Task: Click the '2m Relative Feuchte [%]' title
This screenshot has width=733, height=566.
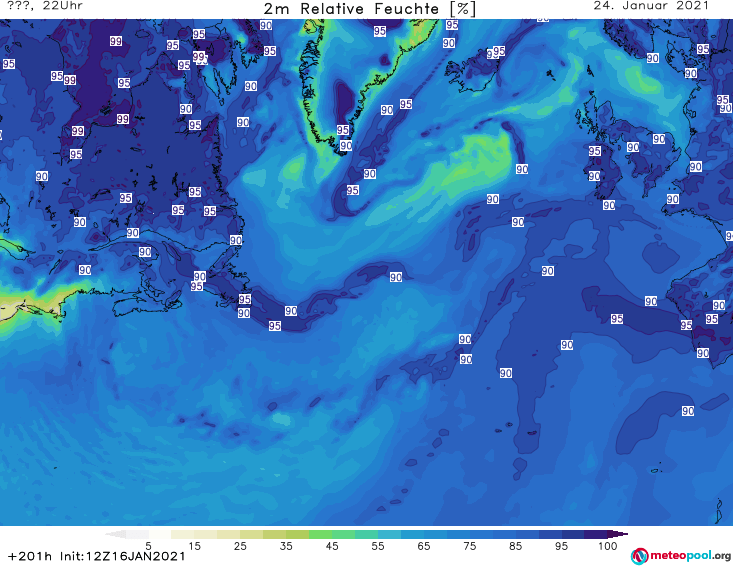Action: coord(369,9)
